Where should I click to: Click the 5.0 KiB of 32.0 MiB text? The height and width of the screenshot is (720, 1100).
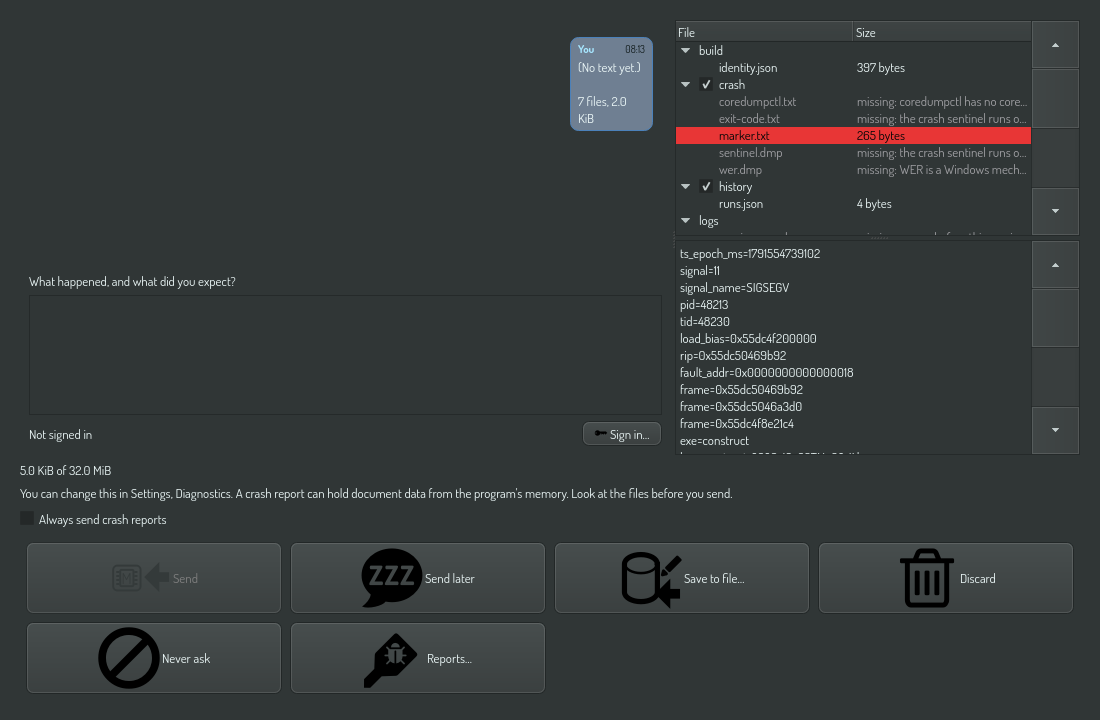tap(65, 470)
